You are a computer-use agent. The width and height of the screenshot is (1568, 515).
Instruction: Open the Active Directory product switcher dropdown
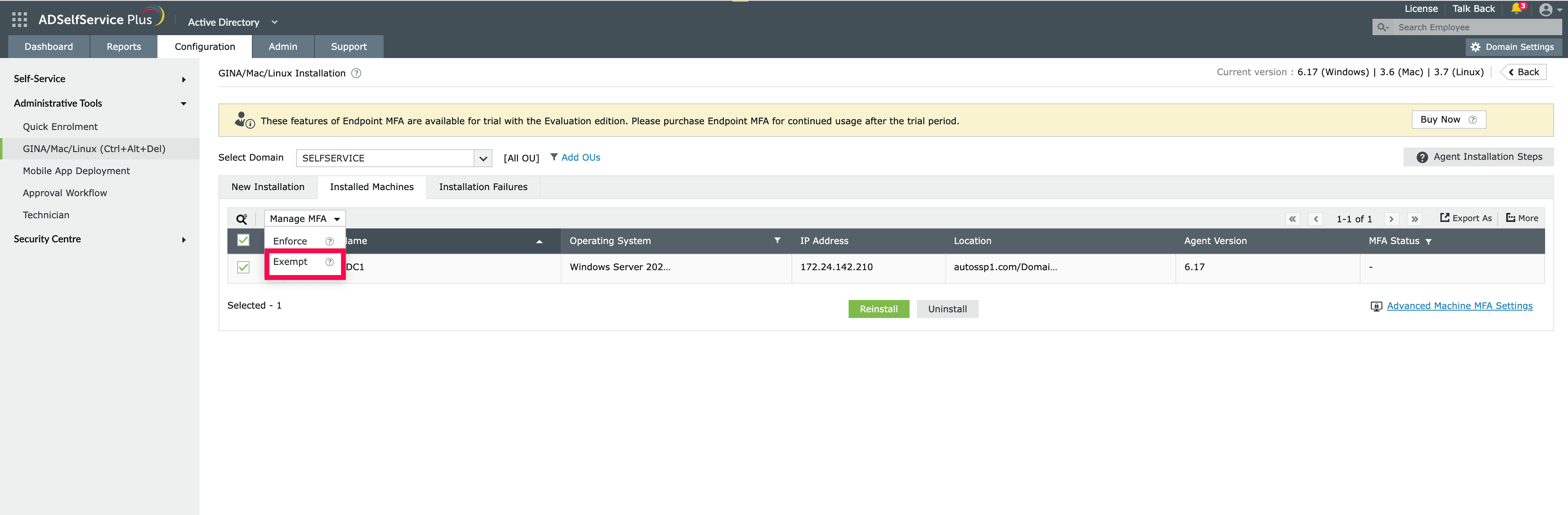coord(233,22)
